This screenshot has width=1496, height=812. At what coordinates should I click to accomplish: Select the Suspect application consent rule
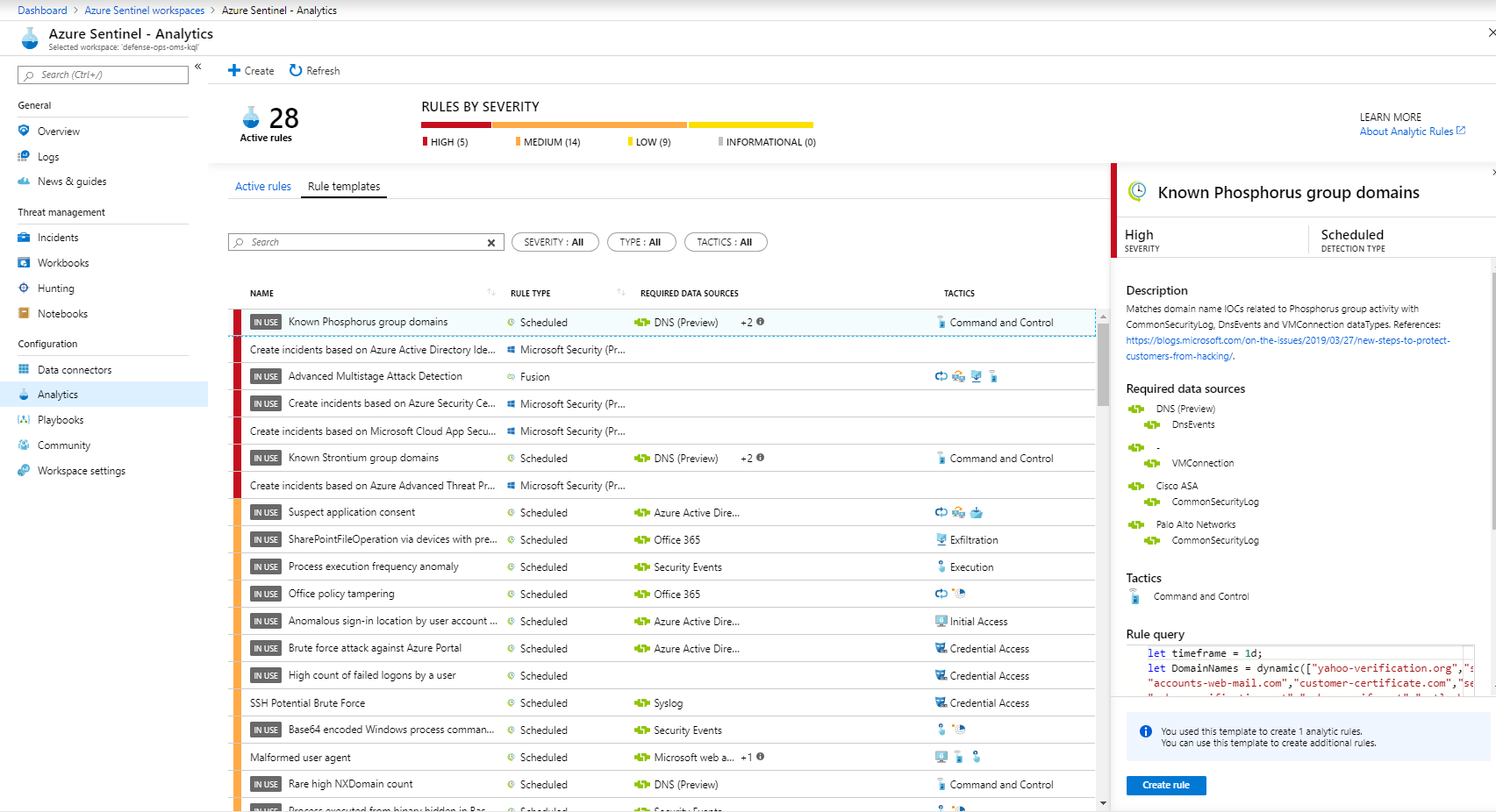point(664,512)
